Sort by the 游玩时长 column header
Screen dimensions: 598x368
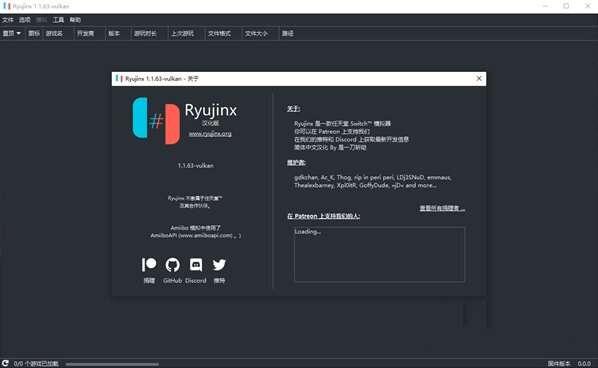click(x=145, y=34)
